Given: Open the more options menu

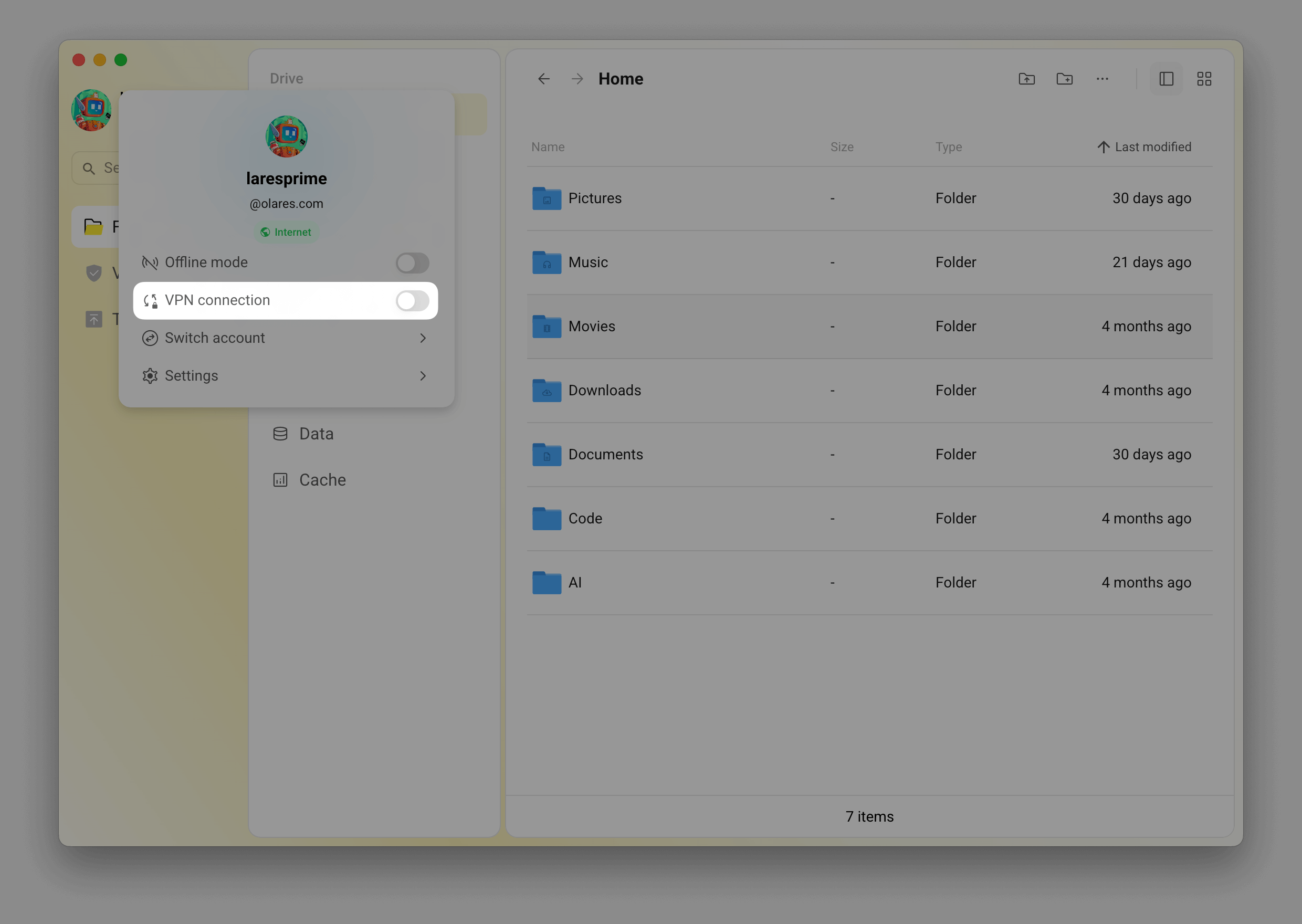Looking at the screenshot, I should tap(1102, 79).
